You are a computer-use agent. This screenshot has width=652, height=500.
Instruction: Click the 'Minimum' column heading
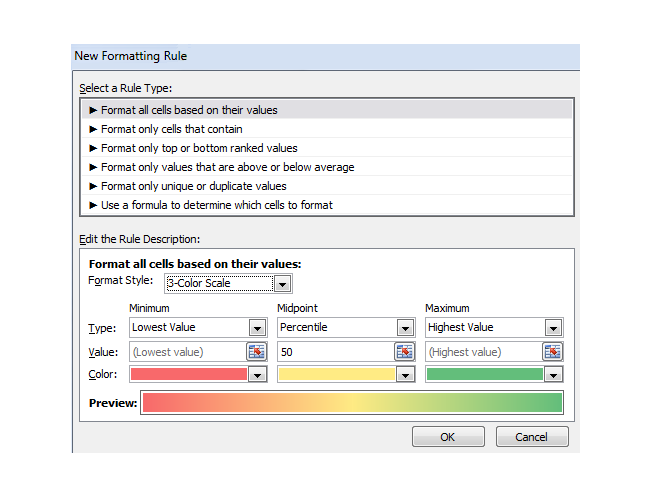(x=149, y=308)
